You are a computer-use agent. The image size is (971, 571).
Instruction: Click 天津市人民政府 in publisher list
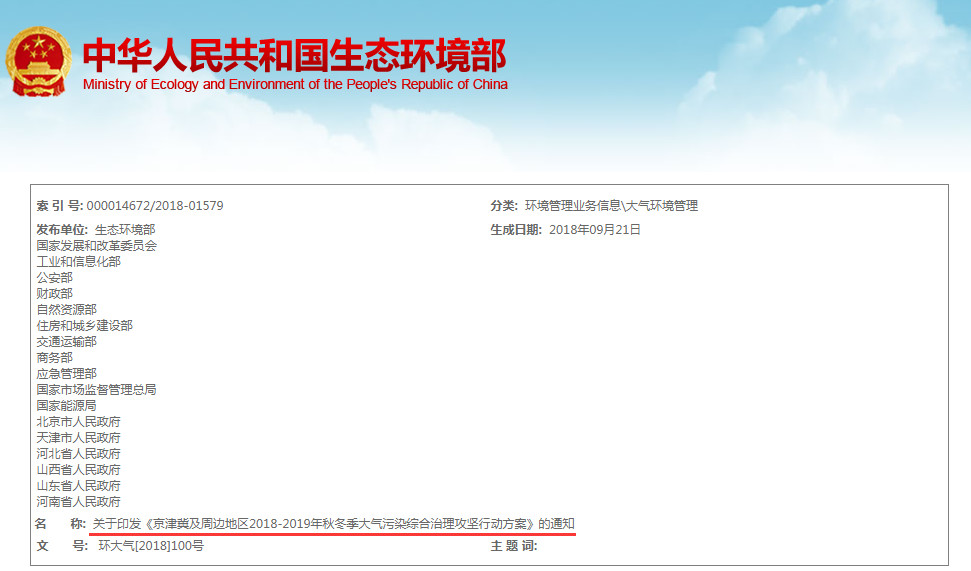[x=79, y=438]
